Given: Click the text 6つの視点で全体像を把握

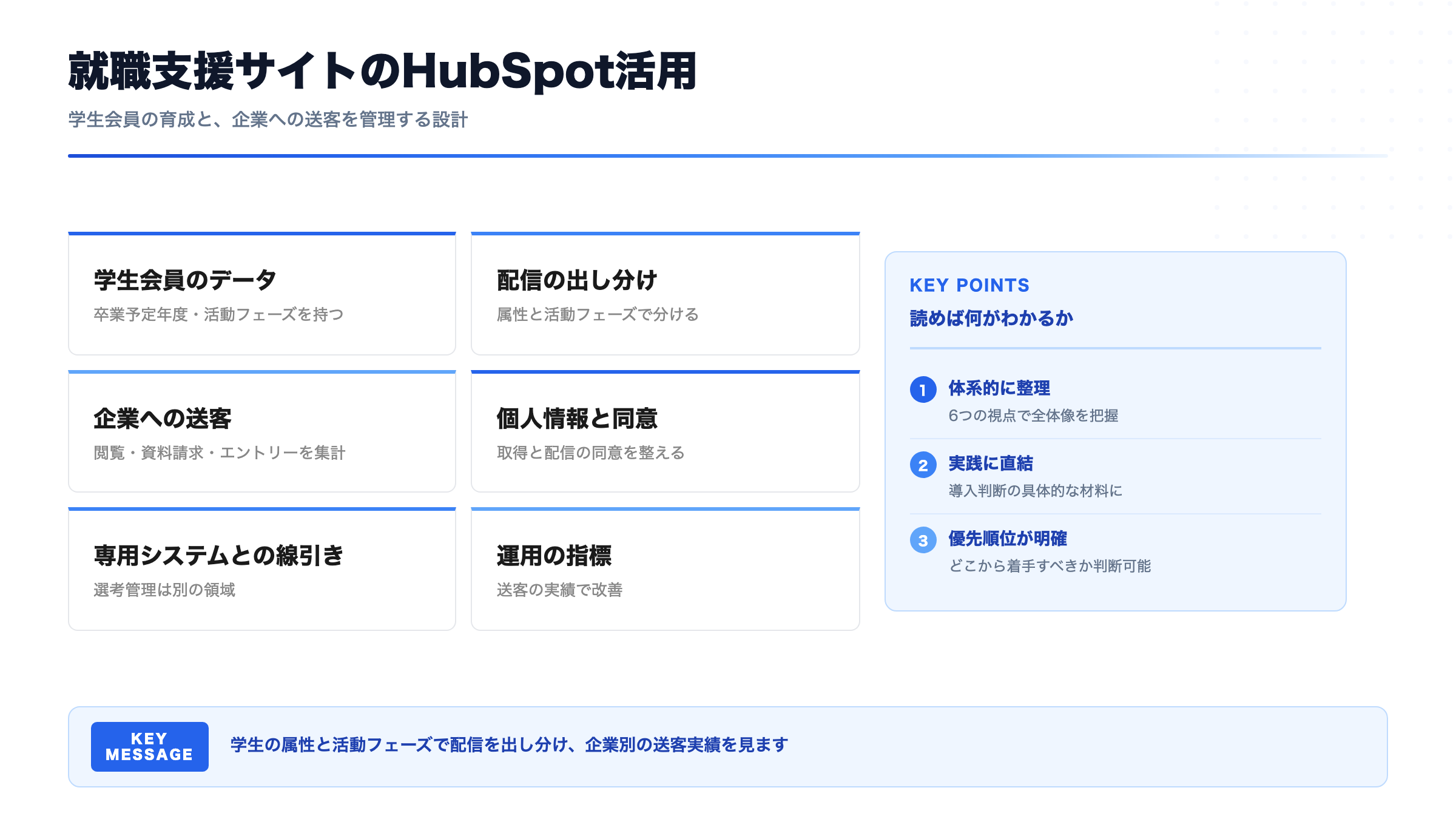Looking at the screenshot, I should click(1033, 416).
